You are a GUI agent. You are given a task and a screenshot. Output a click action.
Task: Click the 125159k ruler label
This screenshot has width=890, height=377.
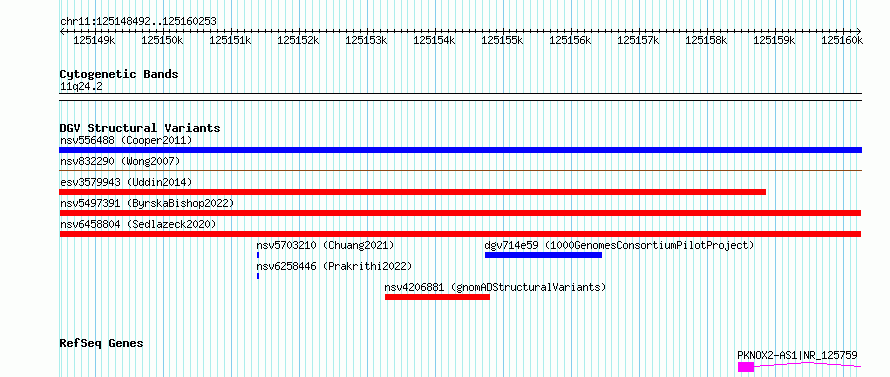(775, 40)
